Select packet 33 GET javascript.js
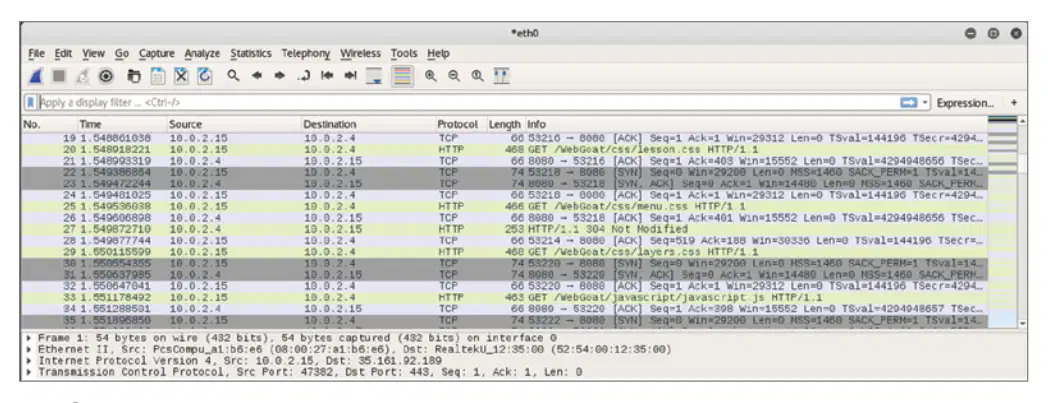The width and height of the screenshot is (1048, 403). point(505,297)
